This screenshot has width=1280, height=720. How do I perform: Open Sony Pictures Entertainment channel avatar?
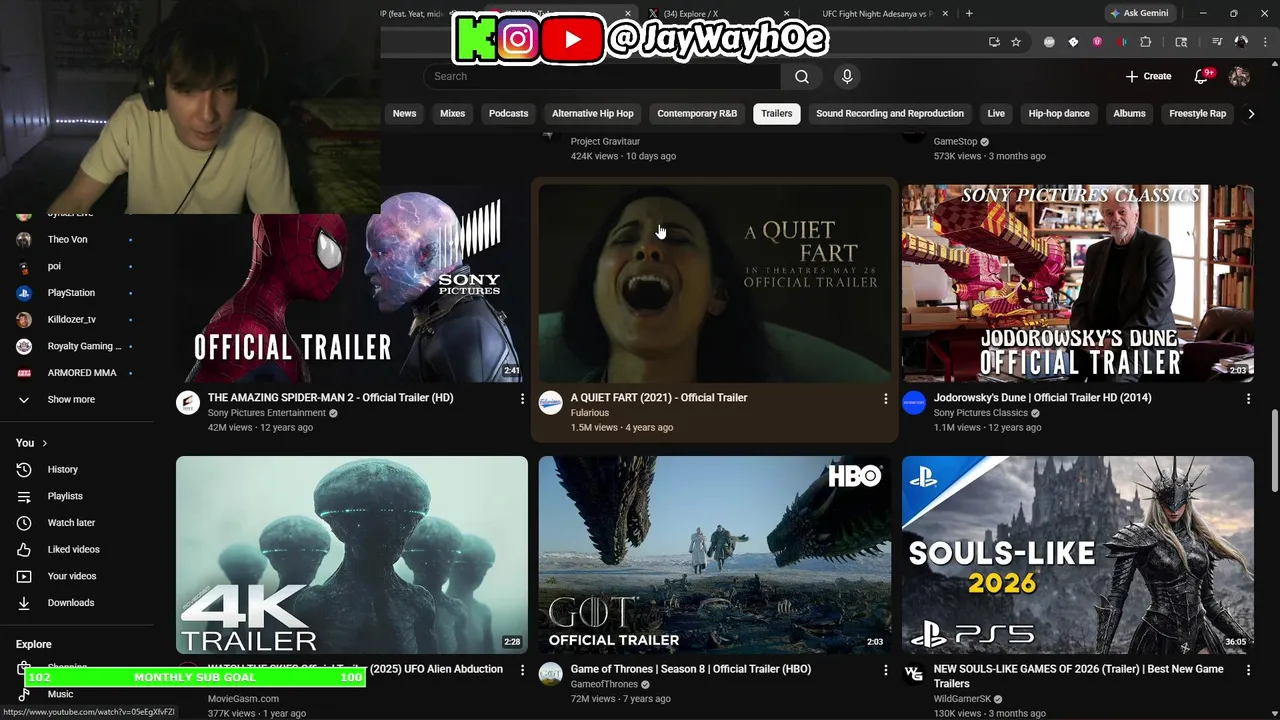(188, 403)
